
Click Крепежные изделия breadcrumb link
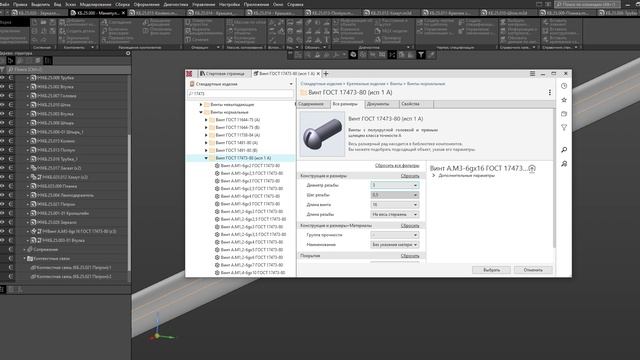pyautogui.click(x=366, y=84)
